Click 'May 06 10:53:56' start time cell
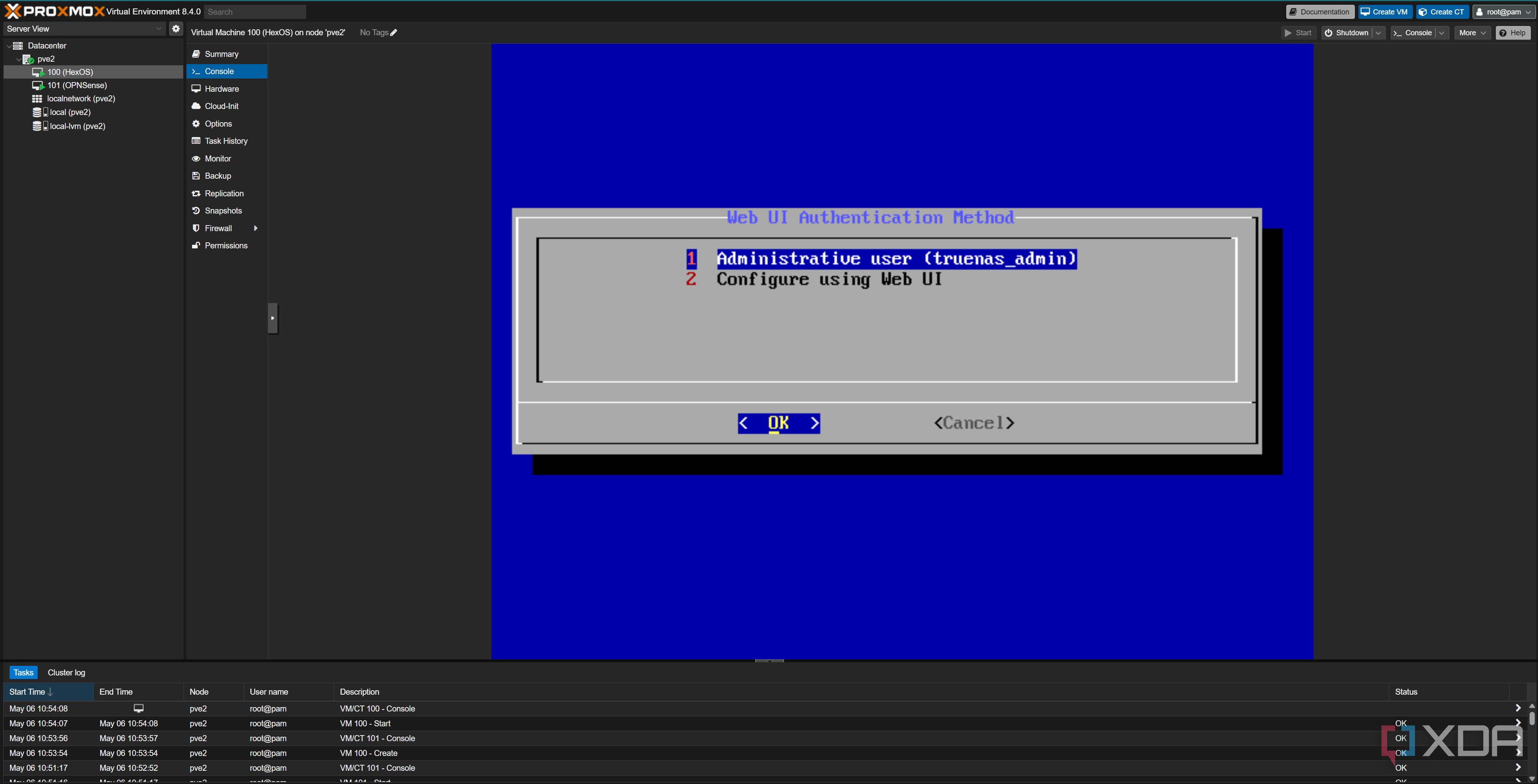This screenshot has width=1538, height=784. pyautogui.click(x=39, y=739)
